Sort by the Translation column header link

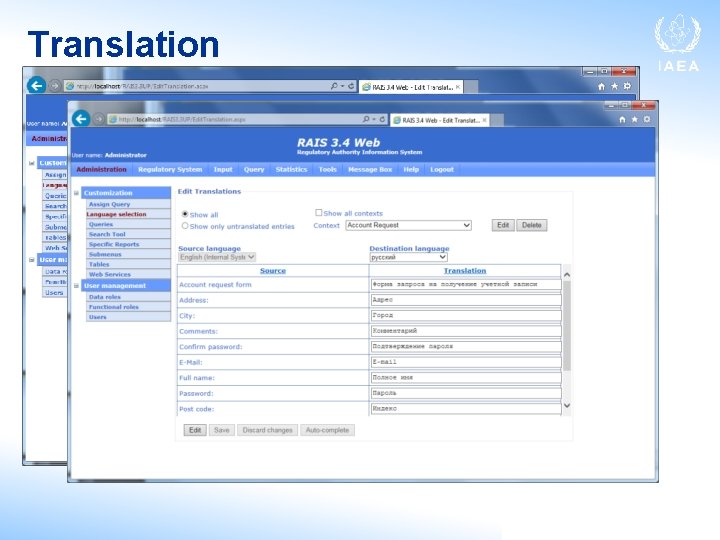(465, 271)
